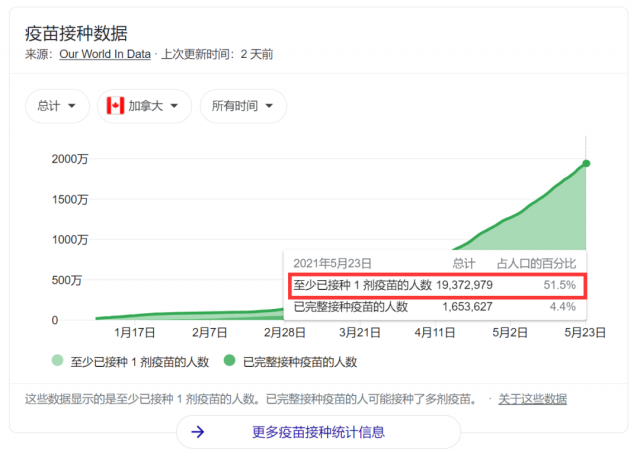The width and height of the screenshot is (640, 454).
Task: Open the 加拿大 country dropdown
Action: (144, 106)
